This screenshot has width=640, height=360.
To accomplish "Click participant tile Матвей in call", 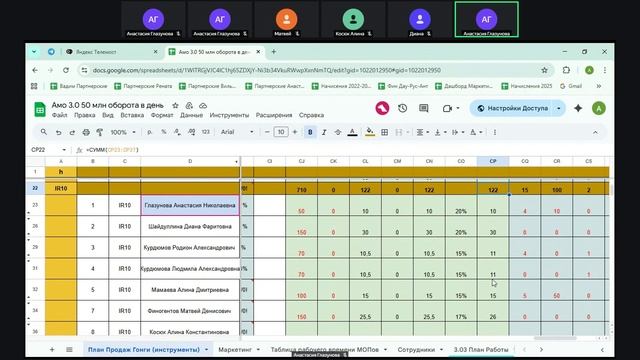I will pos(287,20).
